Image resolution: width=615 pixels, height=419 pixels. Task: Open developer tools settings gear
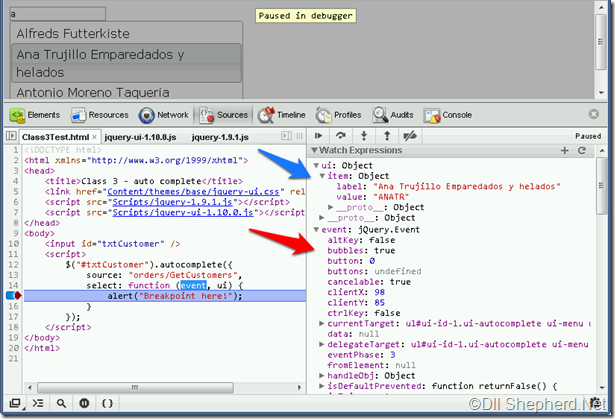(x=595, y=403)
